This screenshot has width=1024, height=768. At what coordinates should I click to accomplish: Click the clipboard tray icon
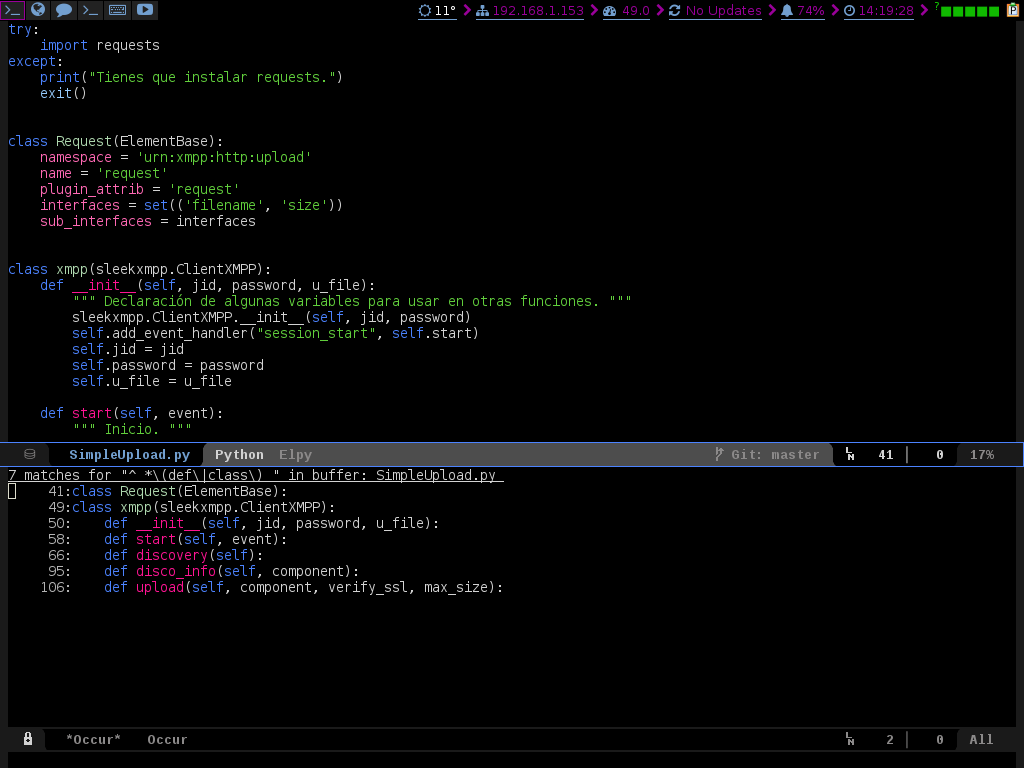coord(1013,10)
